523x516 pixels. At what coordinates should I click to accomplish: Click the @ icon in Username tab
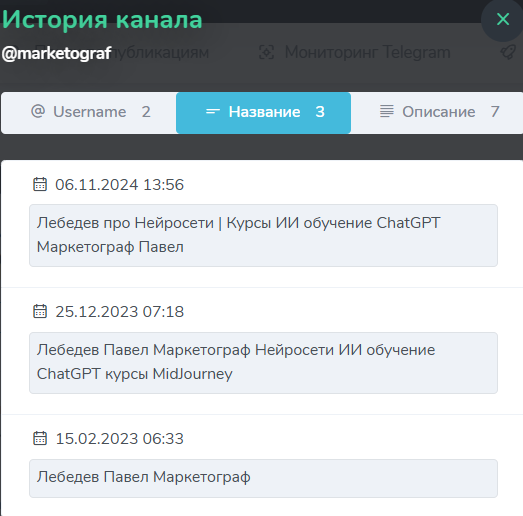pos(38,111)
